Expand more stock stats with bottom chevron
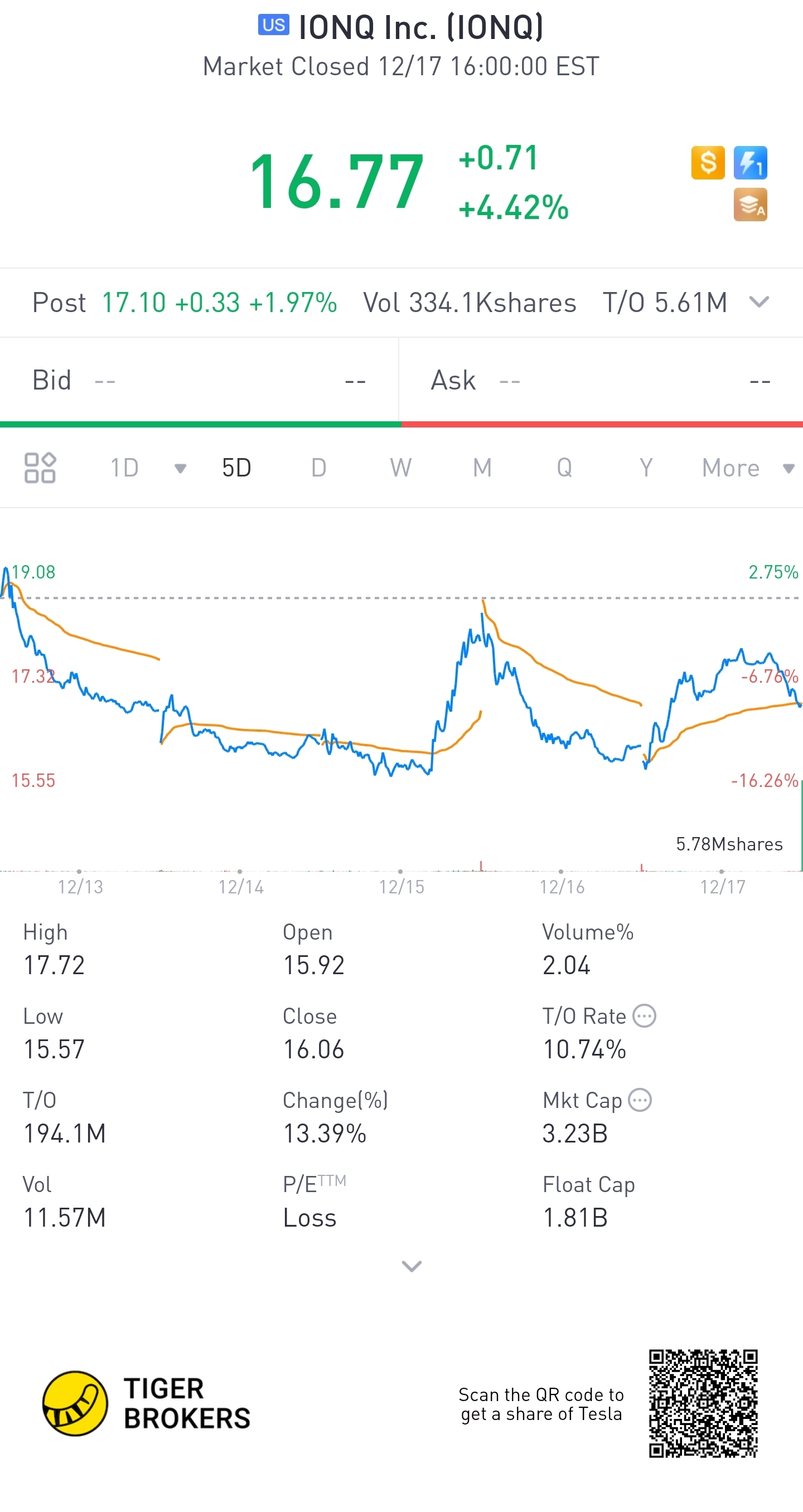803x1512 pixels. pyautogui.click(x=411, y=1266)
